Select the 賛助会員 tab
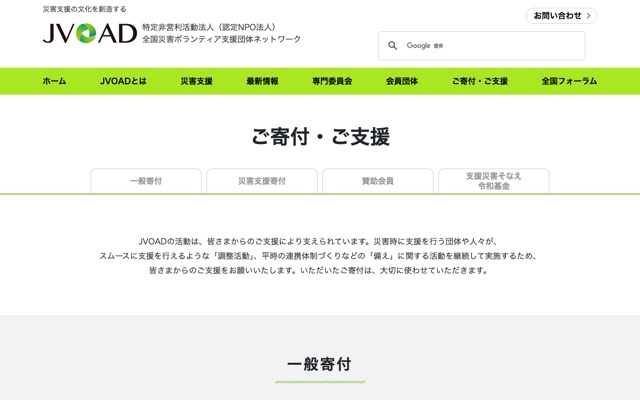Image resolution: width=640 pixels, height=400 pixels. [x=378, y=181]
